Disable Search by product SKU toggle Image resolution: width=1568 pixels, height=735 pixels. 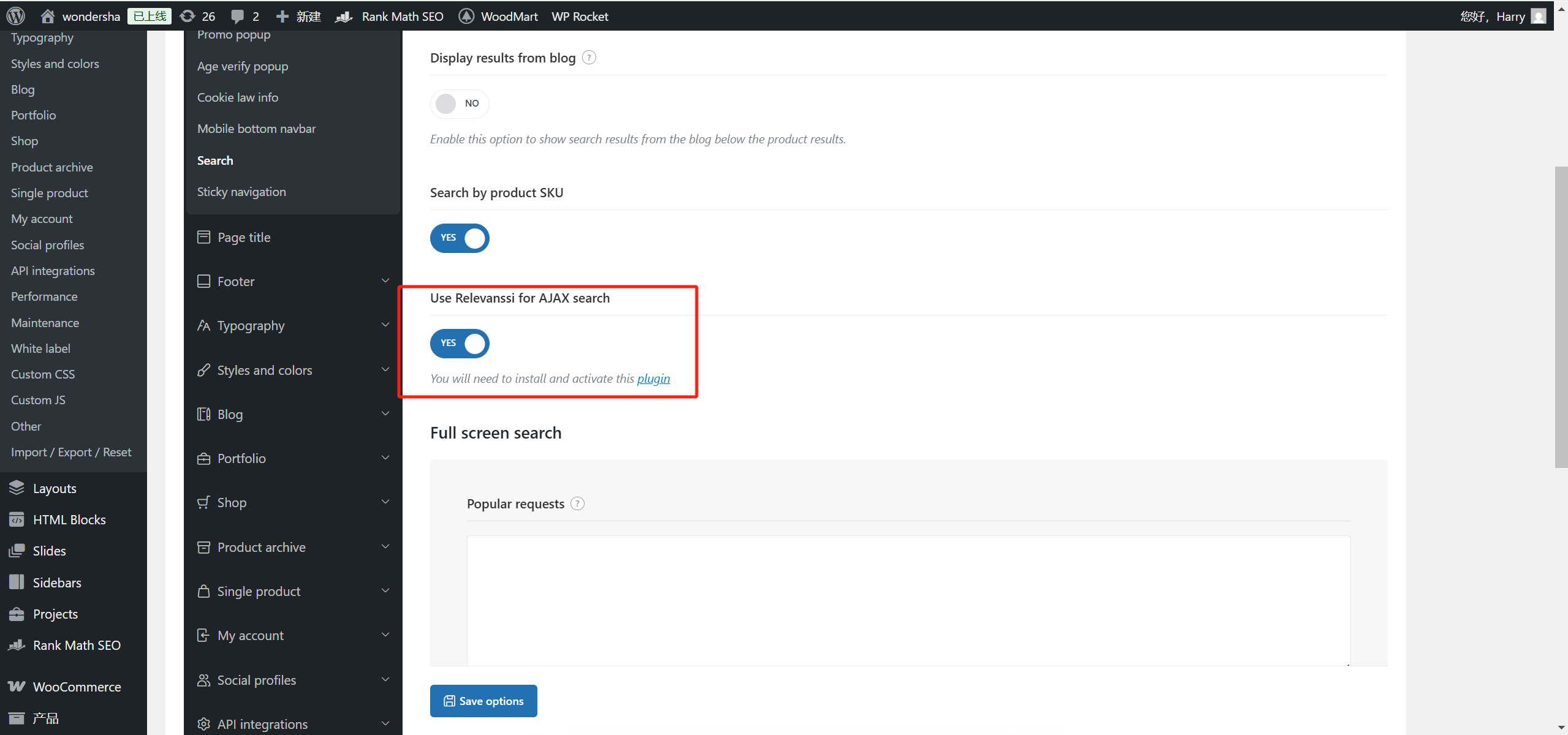click(x=459, y=238)
